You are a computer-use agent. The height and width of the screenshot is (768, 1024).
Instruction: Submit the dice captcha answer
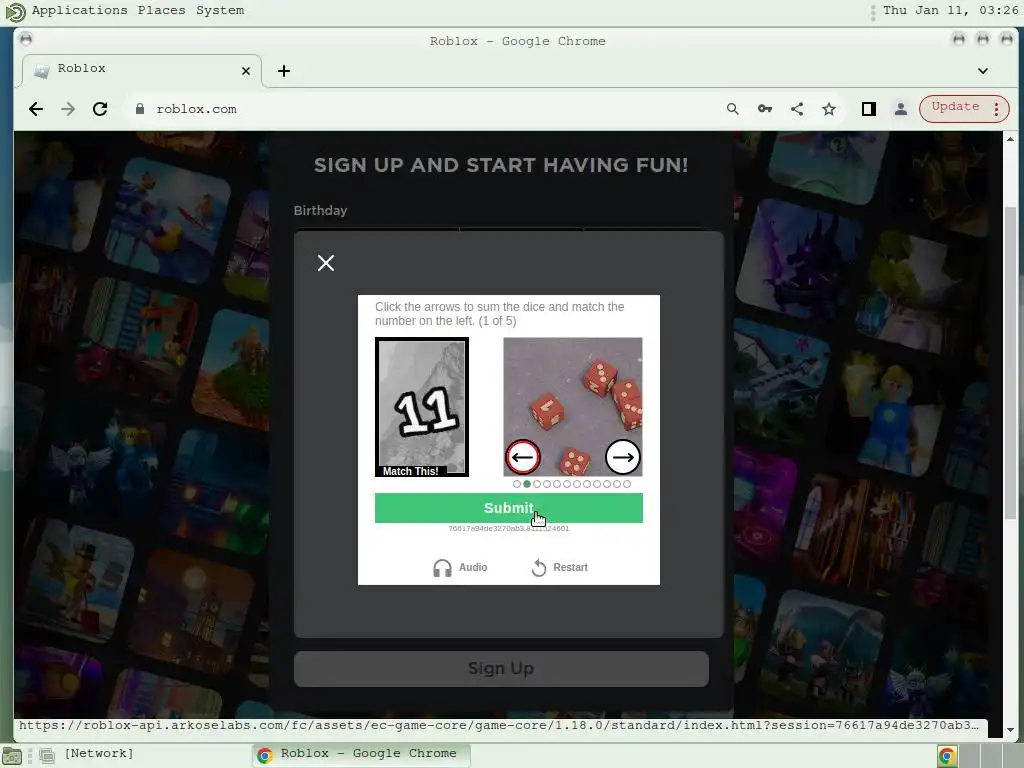click(508, 507)
